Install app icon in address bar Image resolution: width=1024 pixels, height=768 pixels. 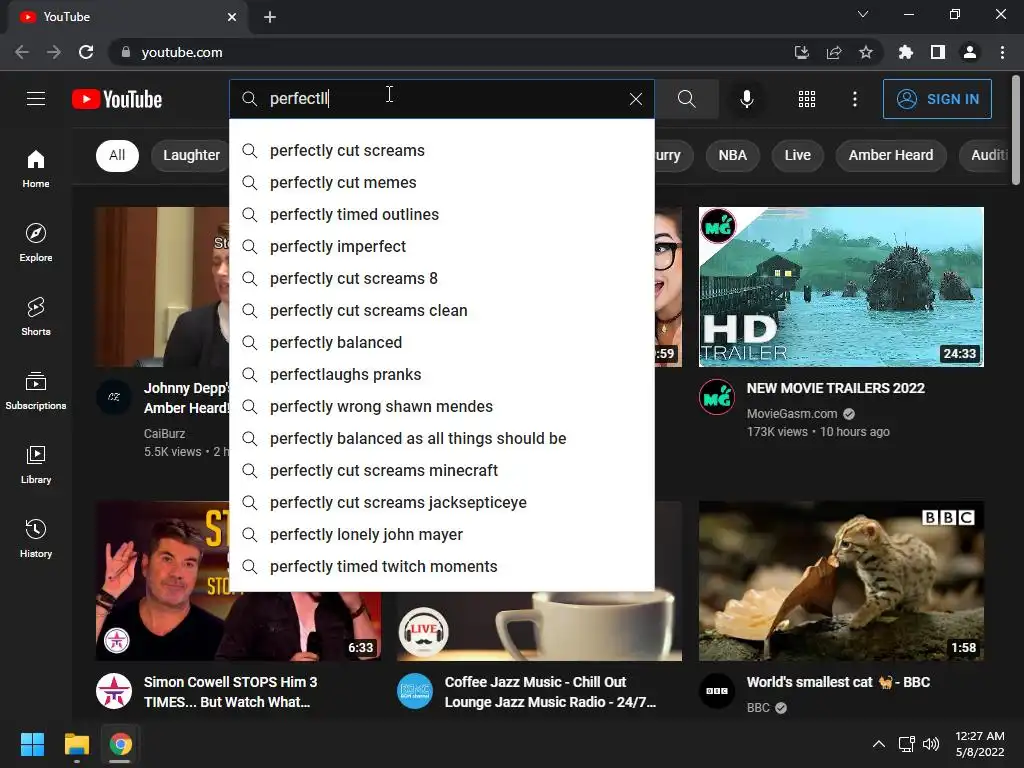pyautogui.click(x=802, y=52)
